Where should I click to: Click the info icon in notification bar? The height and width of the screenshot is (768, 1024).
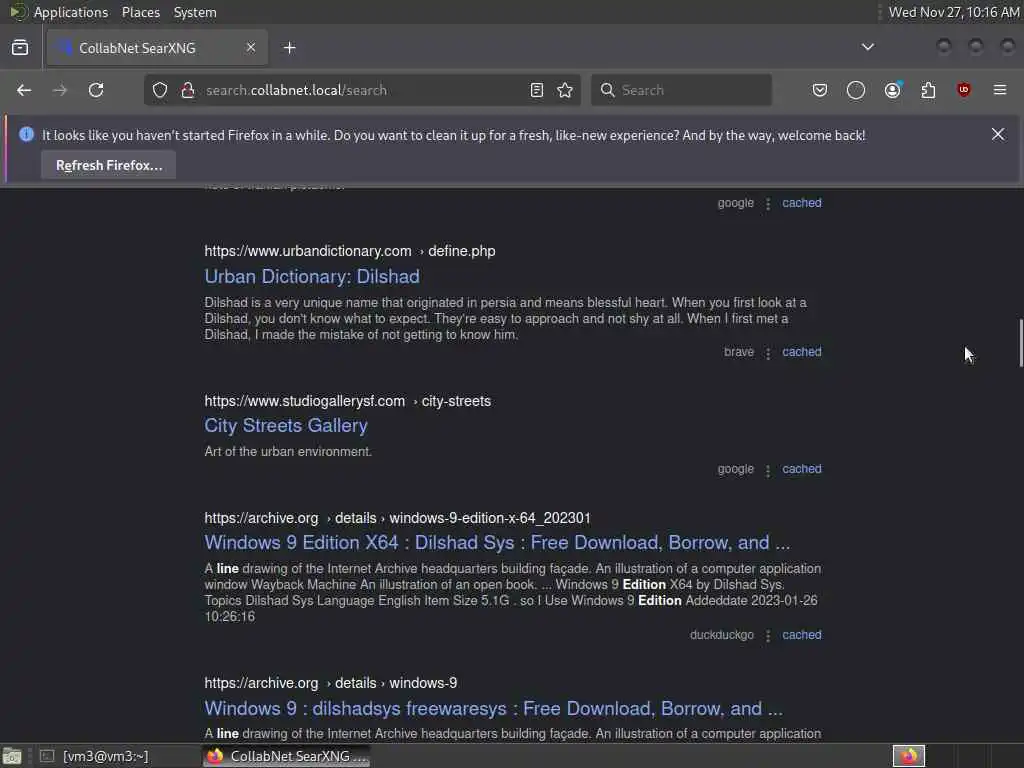27,135
